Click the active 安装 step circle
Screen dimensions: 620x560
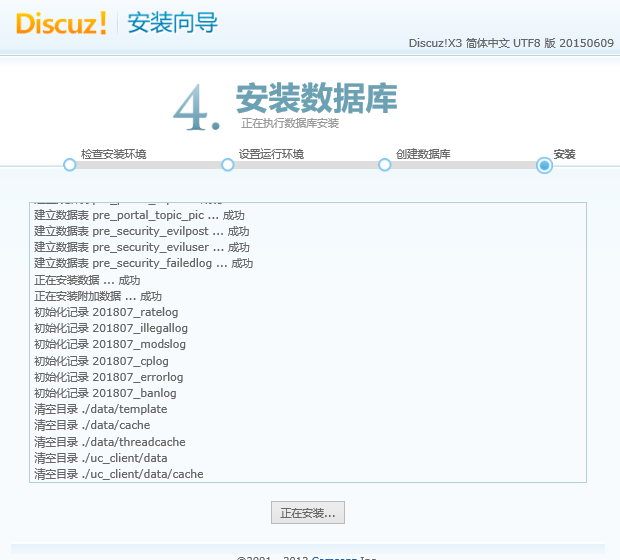point(544,165)
